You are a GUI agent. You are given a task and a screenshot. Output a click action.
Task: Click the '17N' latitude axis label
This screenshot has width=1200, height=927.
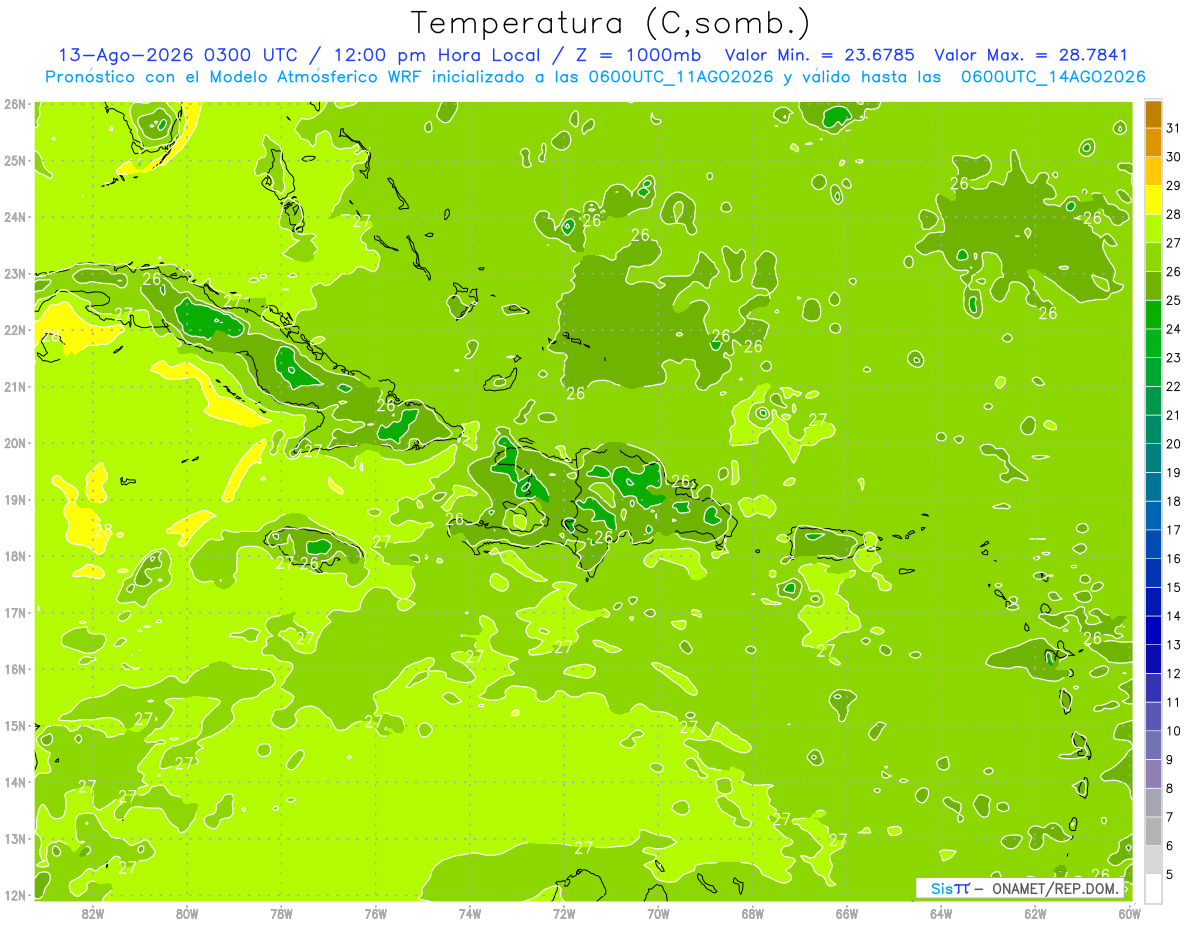pos(14,613)
